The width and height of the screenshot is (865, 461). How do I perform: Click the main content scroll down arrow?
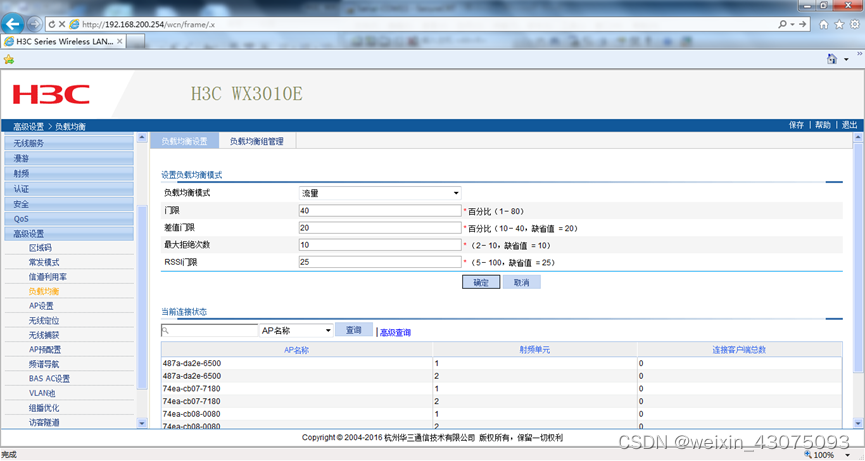pyautogui.click(x=858, y=424)
